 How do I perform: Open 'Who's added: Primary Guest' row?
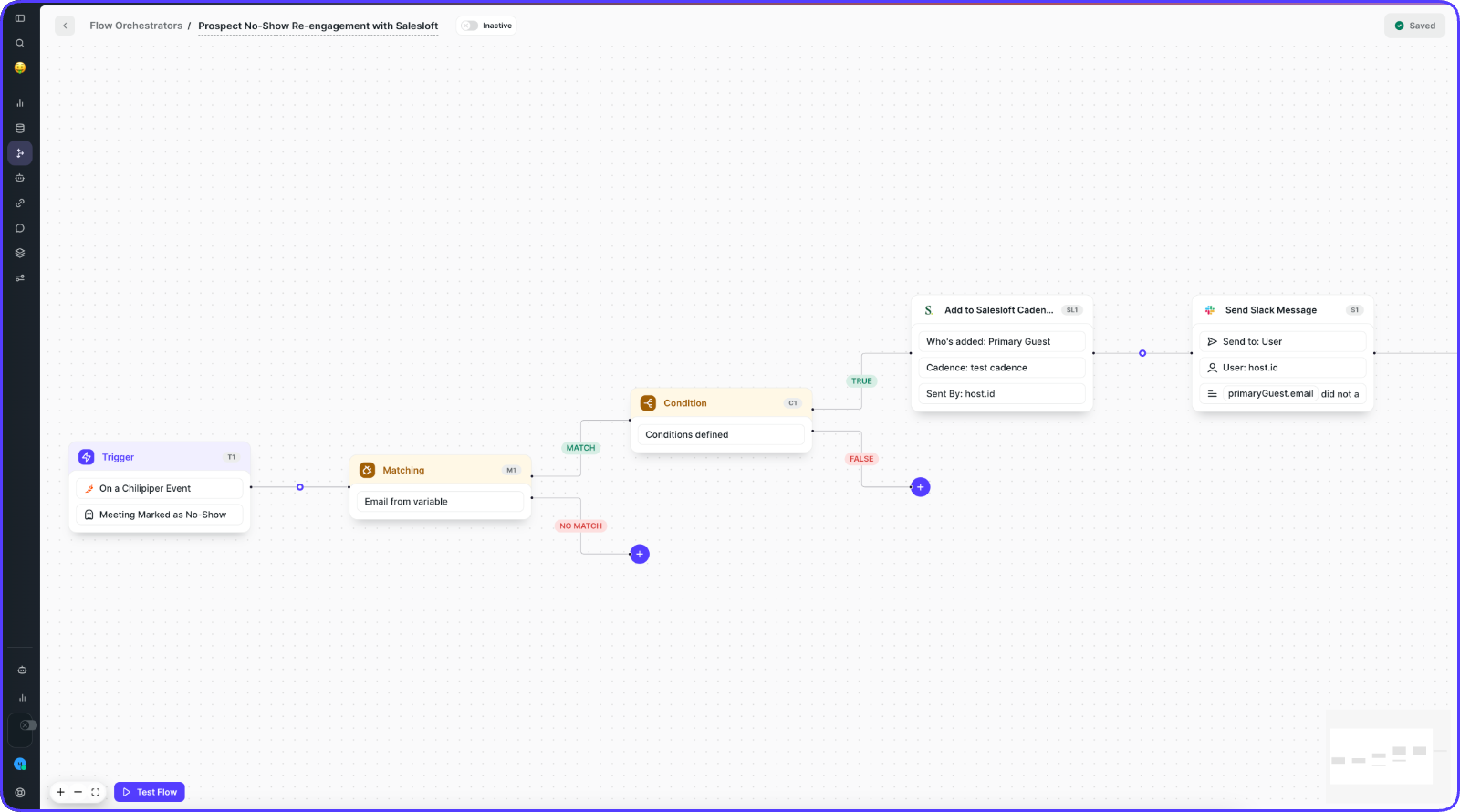click(1002, 342)
